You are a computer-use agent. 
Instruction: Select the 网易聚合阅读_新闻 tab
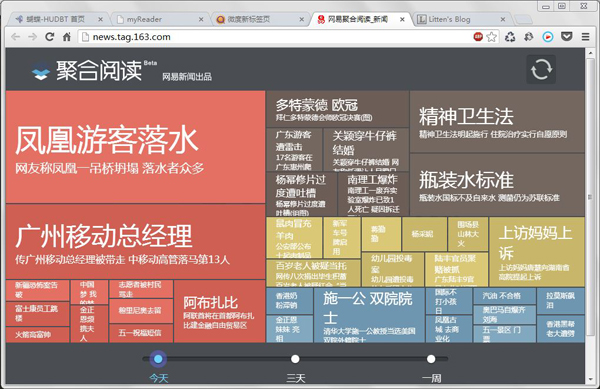(x=360, y=19)
